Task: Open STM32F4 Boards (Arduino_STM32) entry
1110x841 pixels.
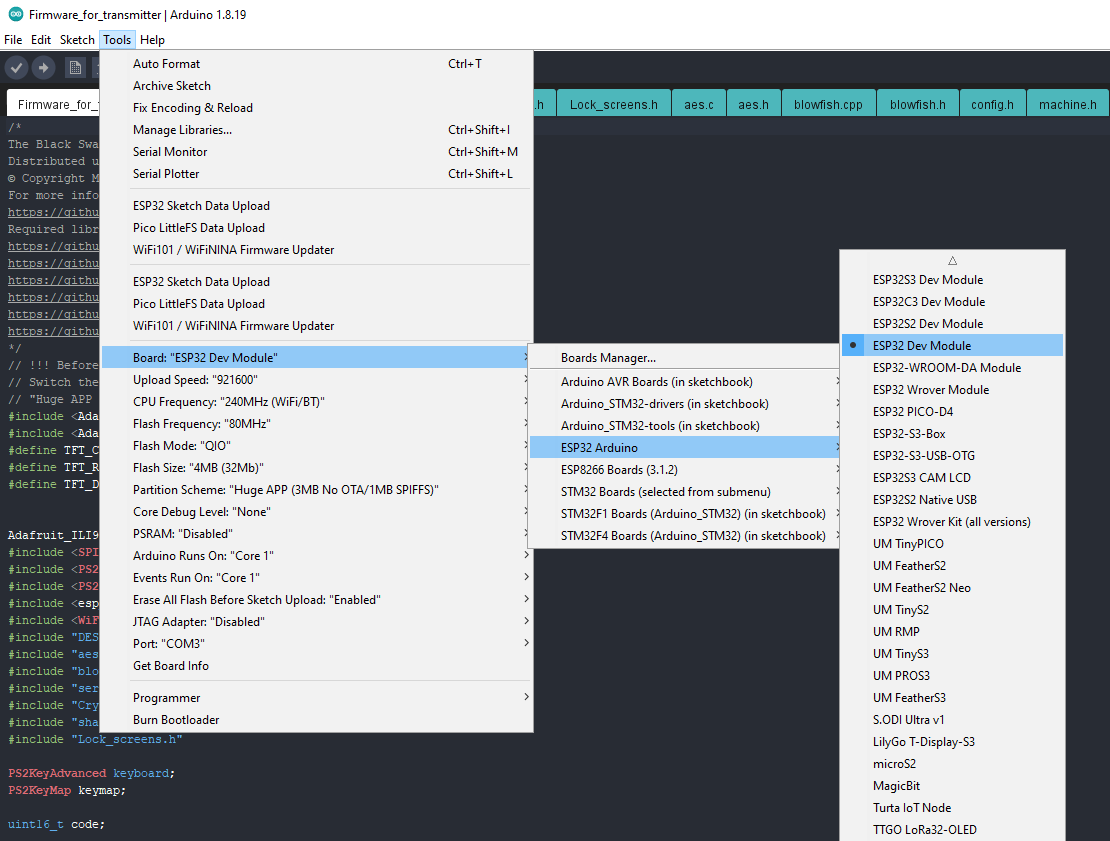Action: [685, 535]
